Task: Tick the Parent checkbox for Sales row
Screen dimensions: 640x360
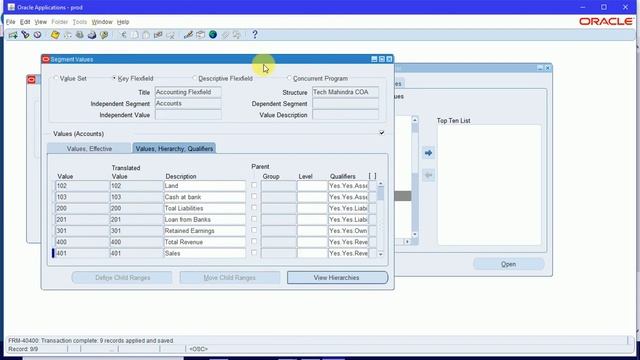Action: coord(254,253)
